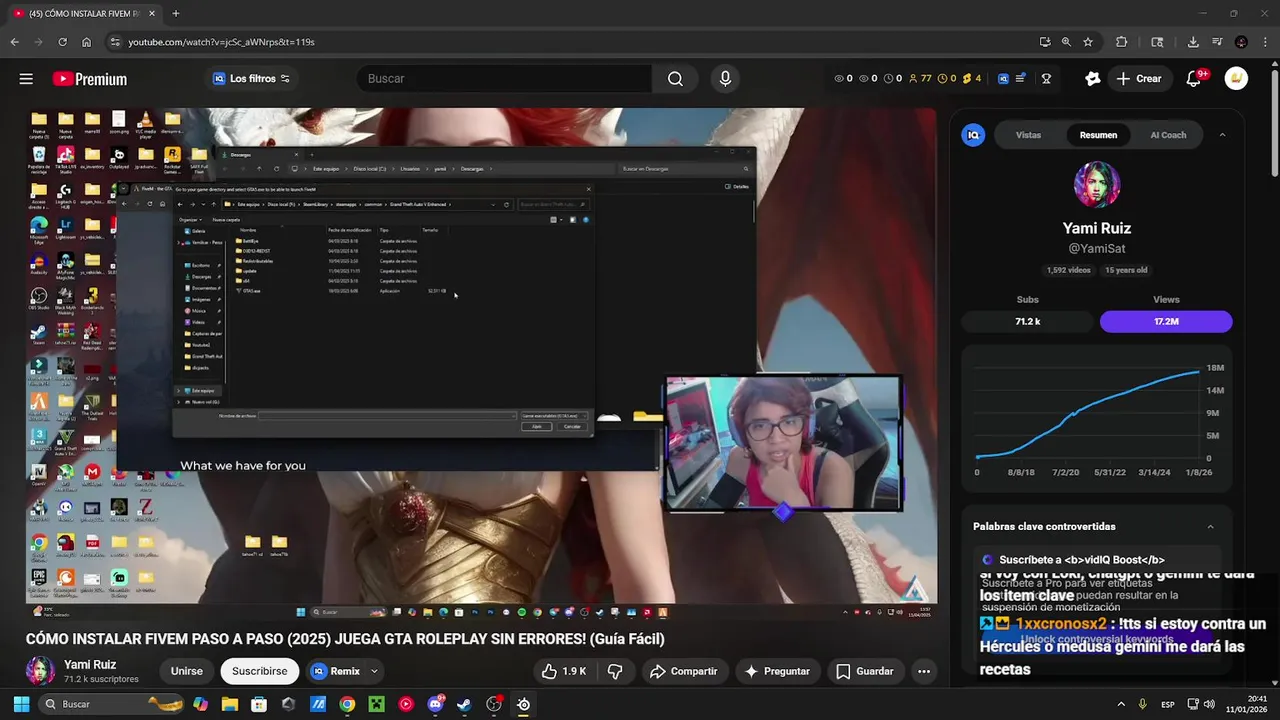Open Discord from the taskbar

pos(435,704)
